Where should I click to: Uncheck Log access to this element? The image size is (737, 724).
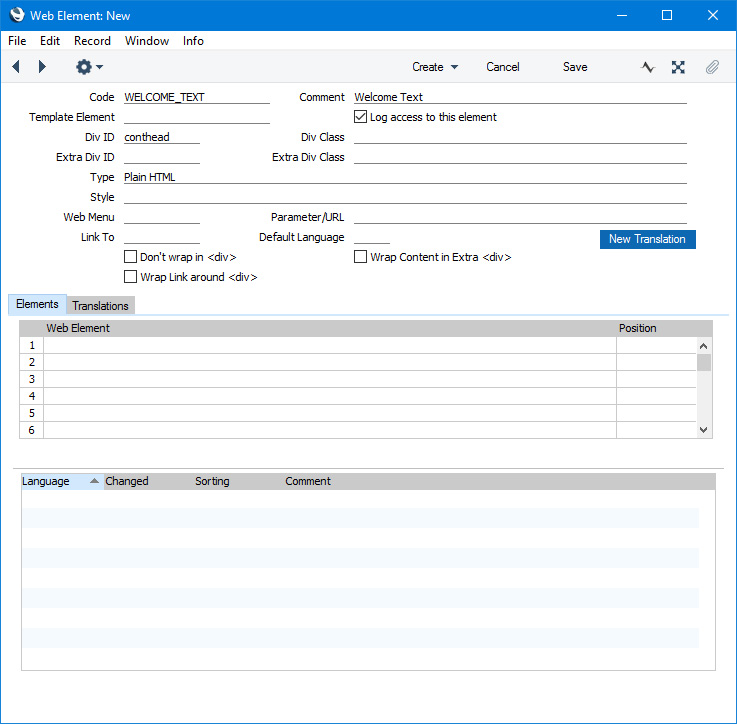click(361, 117)
